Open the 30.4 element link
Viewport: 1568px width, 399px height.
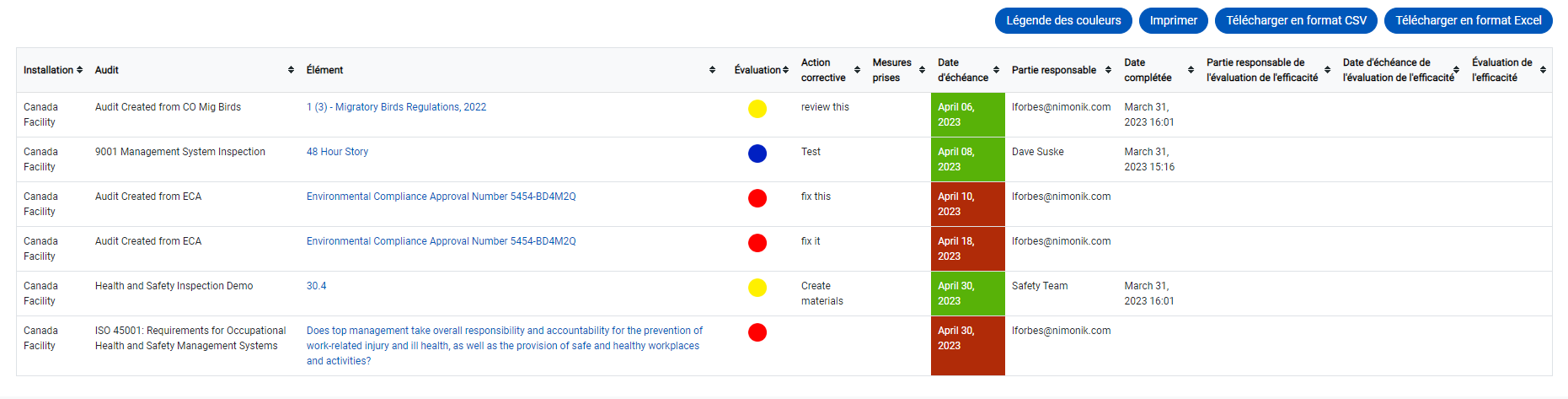tap(316, 286)
